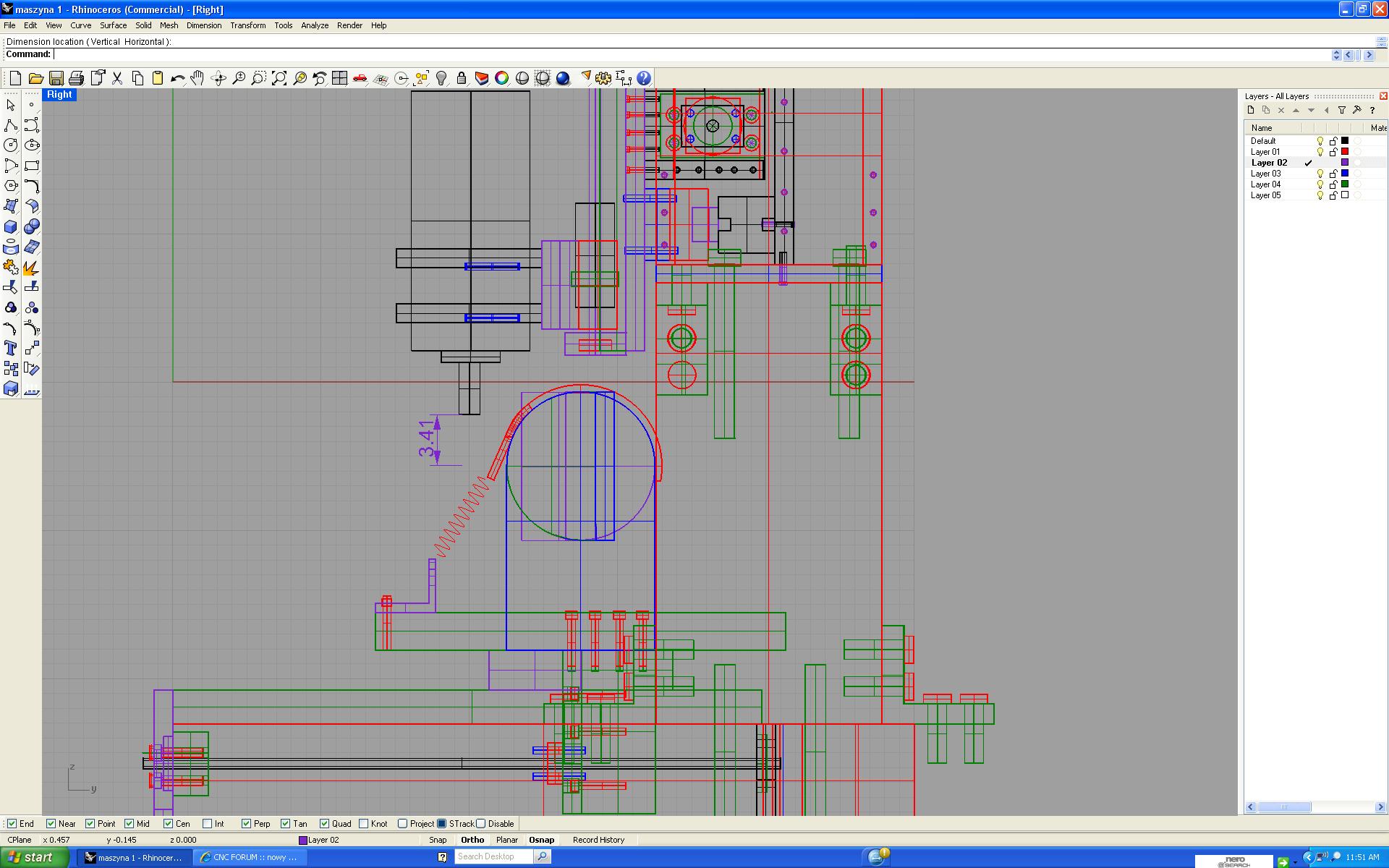Open the layer filter funnel dropdown
Viewport: 1389px width, 868px height.
[1342, 111]
